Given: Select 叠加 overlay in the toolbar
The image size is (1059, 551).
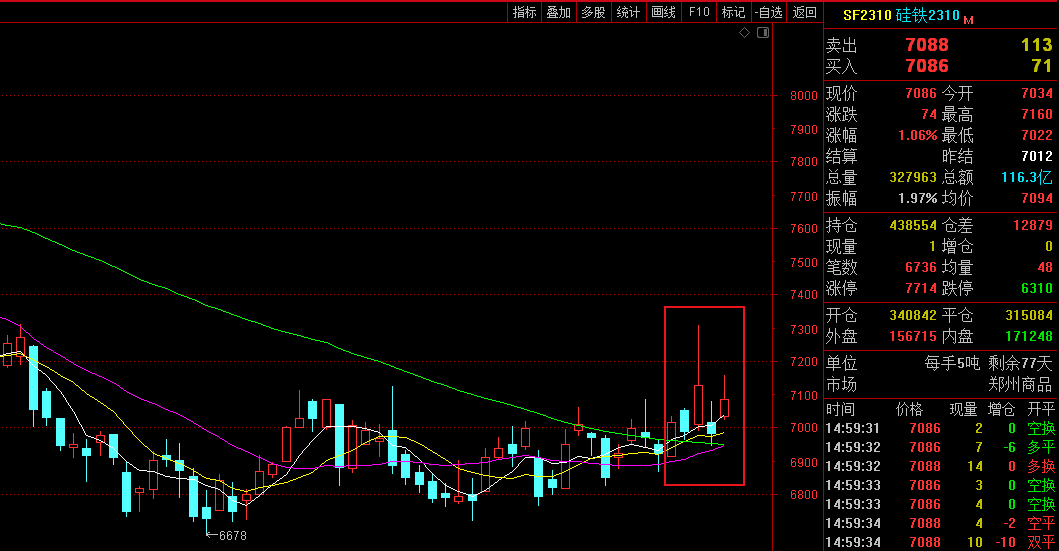Looking at the screenshot, I should [x=559, y=12].
